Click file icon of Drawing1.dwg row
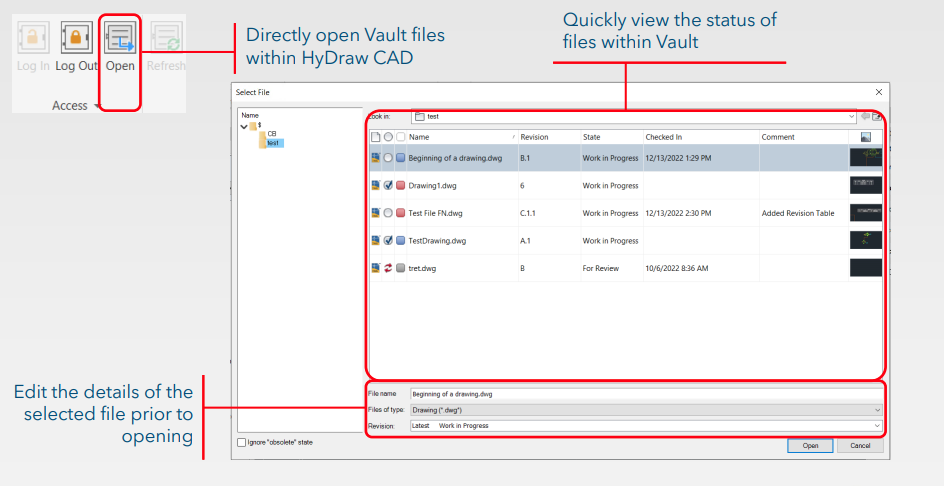 tap(375, 185)
